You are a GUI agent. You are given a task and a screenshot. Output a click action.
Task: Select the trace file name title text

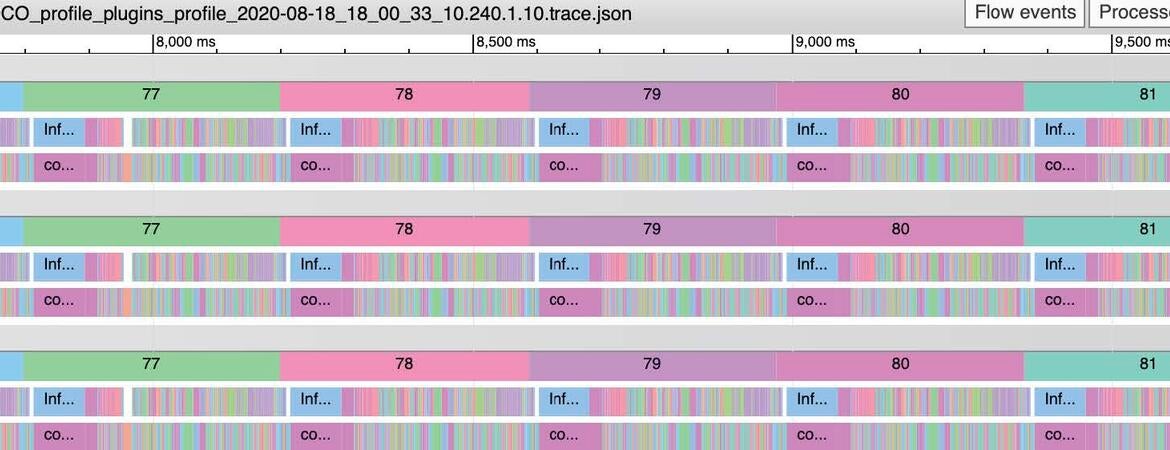(x=317, y=14)
